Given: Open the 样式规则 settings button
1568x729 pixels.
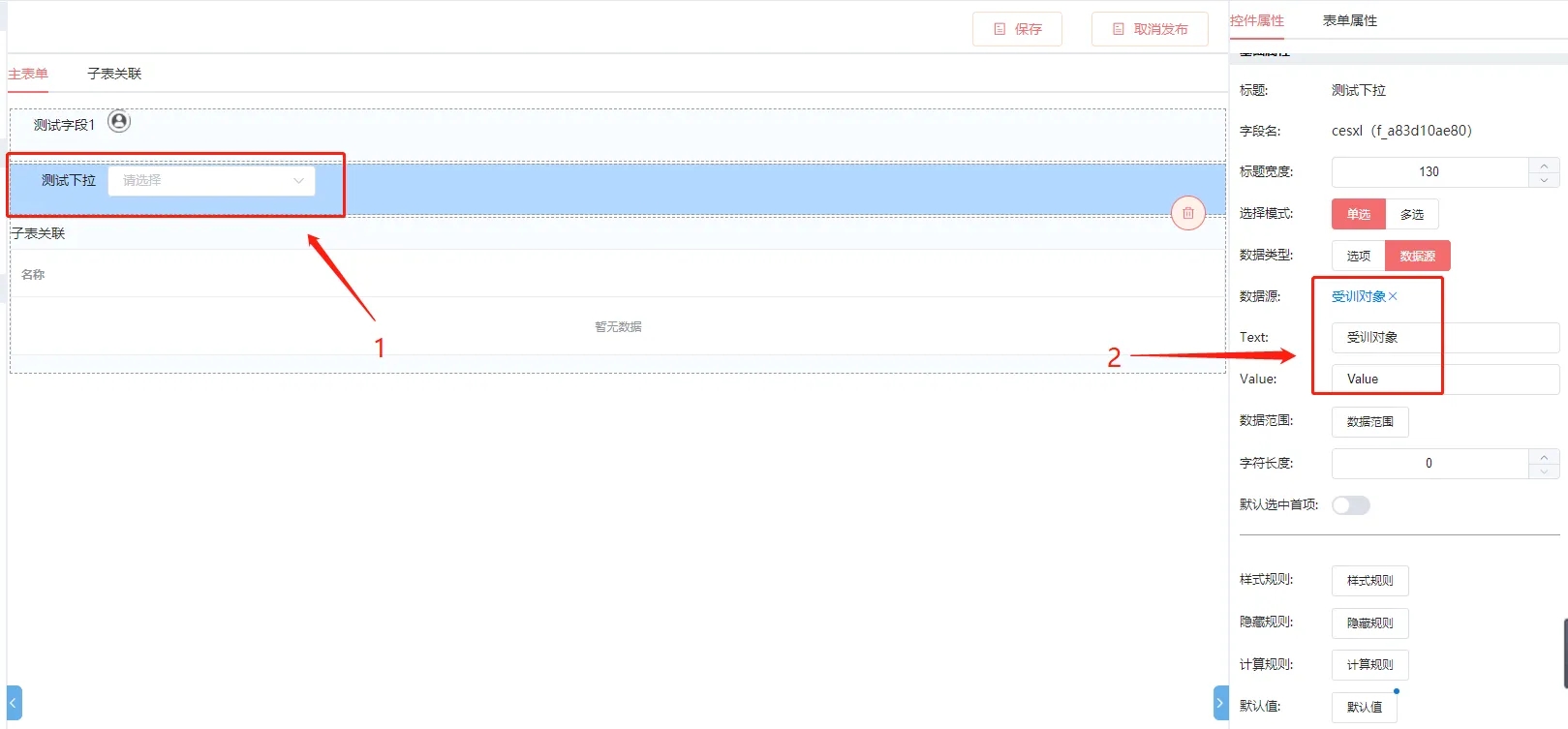Looking at the screenshot, I should 1369,581.
